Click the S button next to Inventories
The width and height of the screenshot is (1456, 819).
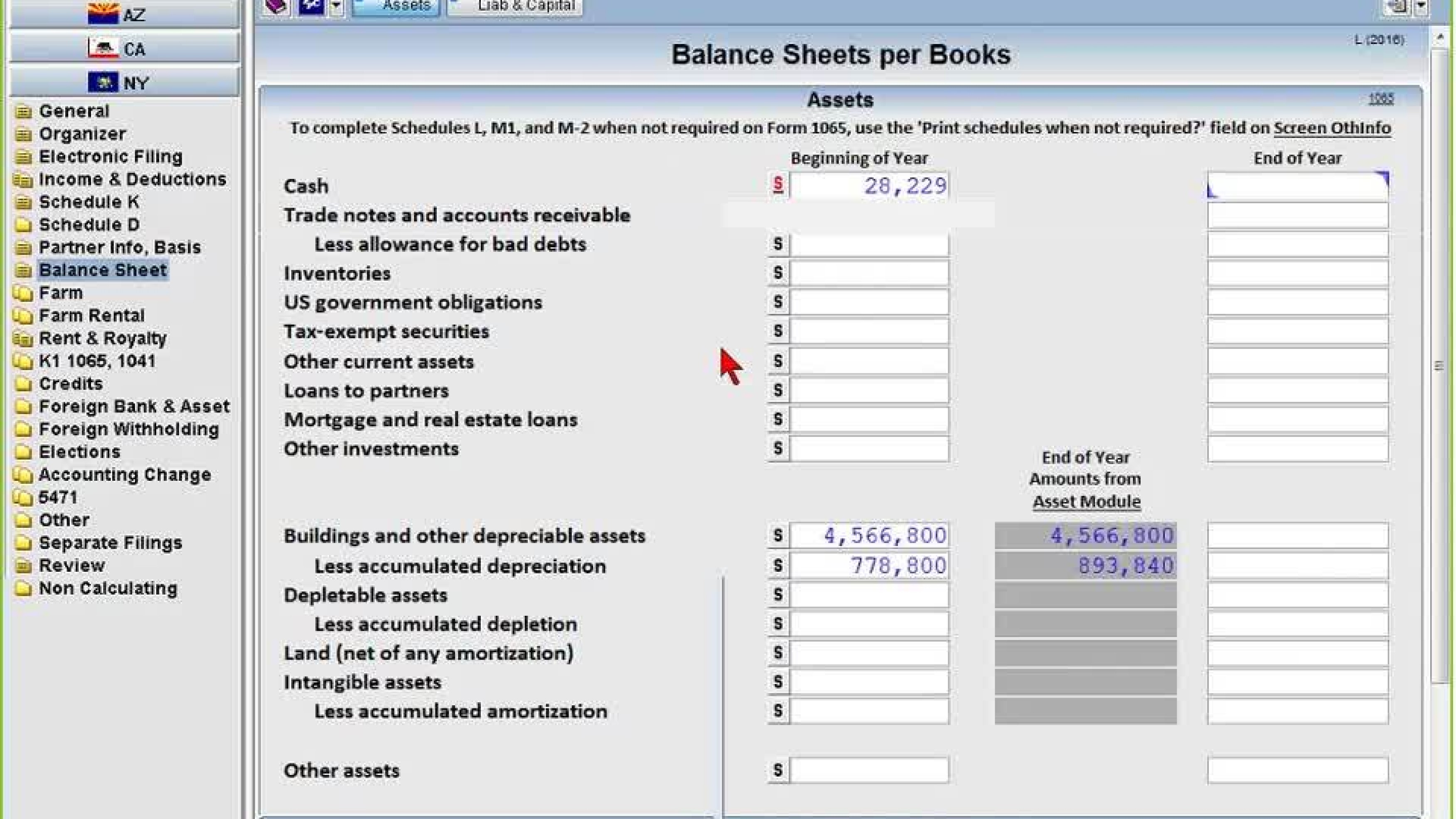[778, 273]
